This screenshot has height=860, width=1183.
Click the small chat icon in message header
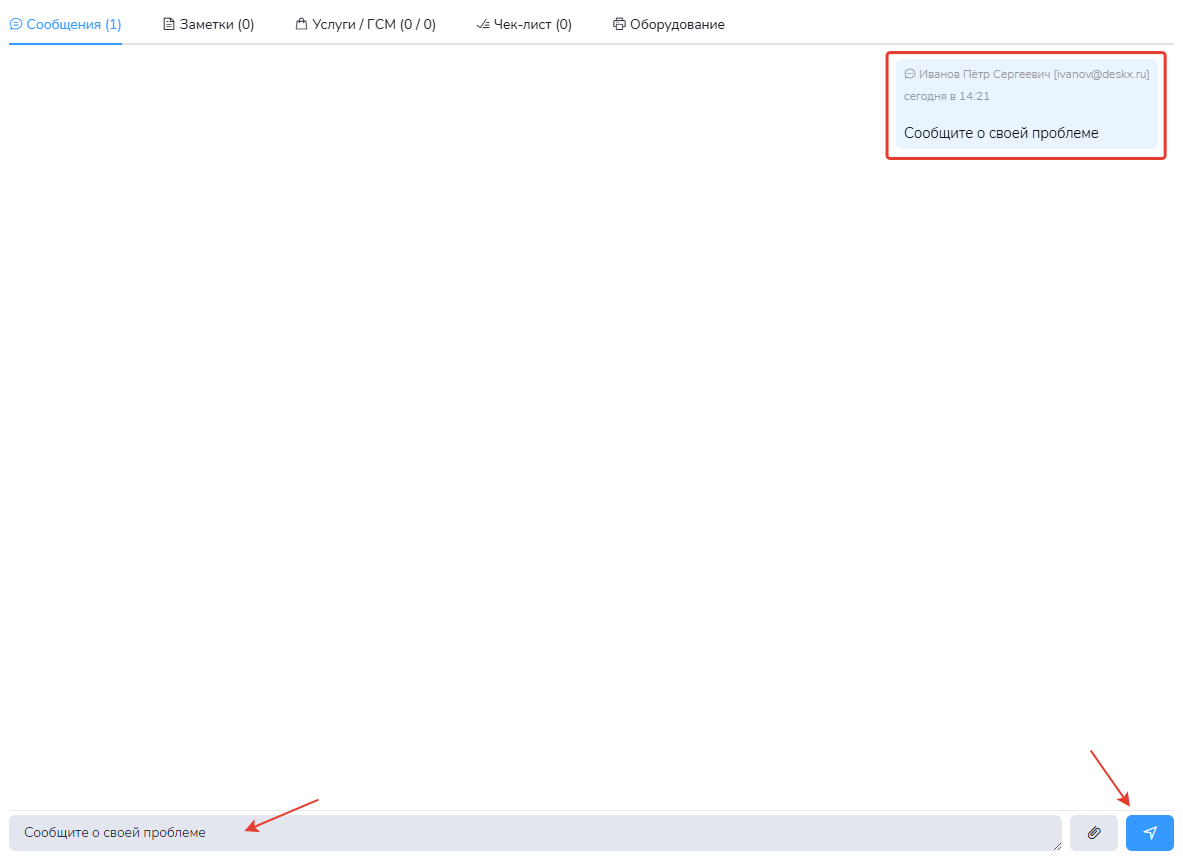point(910,74)
